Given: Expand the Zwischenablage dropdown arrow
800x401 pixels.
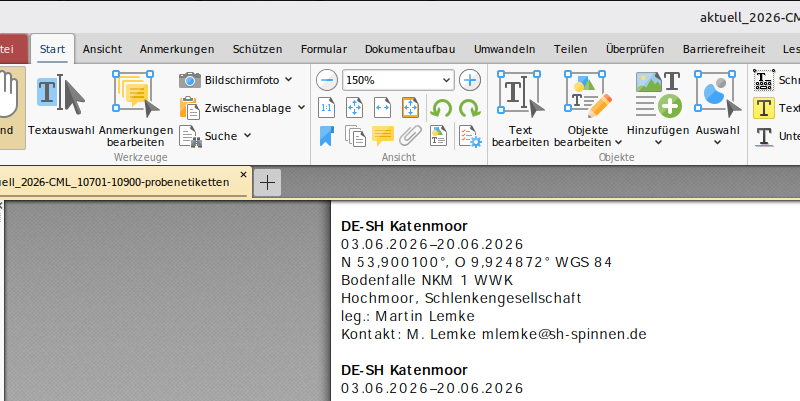Looking at the screenshot, I should [301, 108].
